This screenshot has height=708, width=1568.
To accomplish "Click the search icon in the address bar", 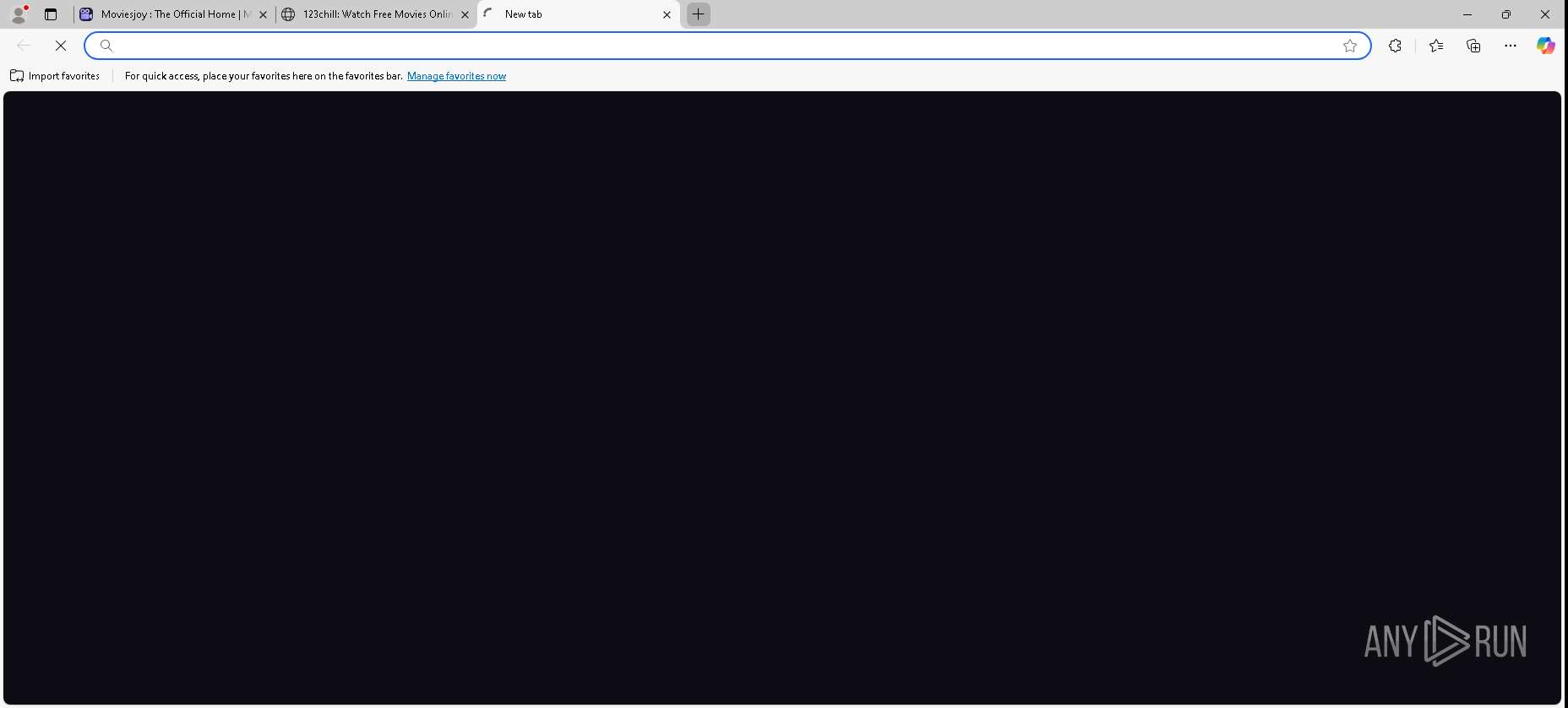I will 106,46.
